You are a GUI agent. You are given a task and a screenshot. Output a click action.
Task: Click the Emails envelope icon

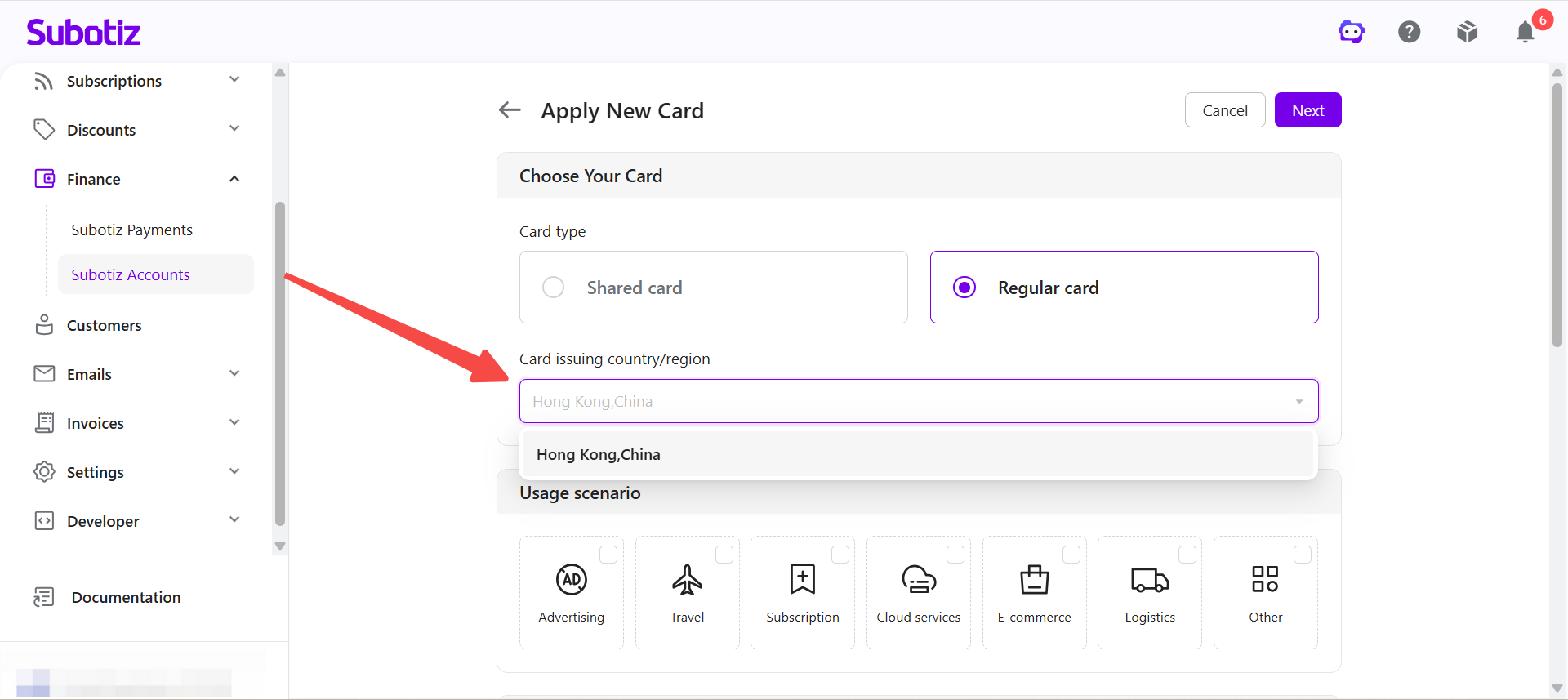tap(44, 374)
